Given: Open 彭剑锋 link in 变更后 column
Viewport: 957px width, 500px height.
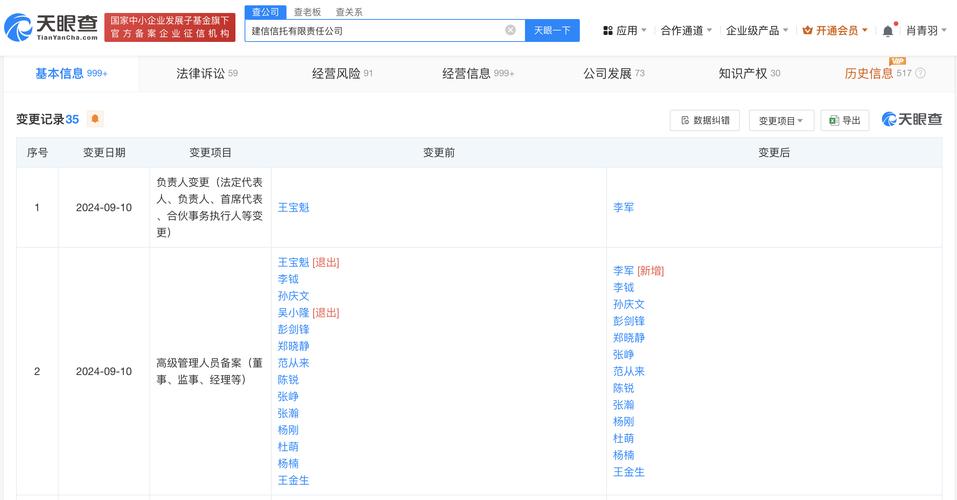Looking at the screenshot, I should (x=629, y=321).
